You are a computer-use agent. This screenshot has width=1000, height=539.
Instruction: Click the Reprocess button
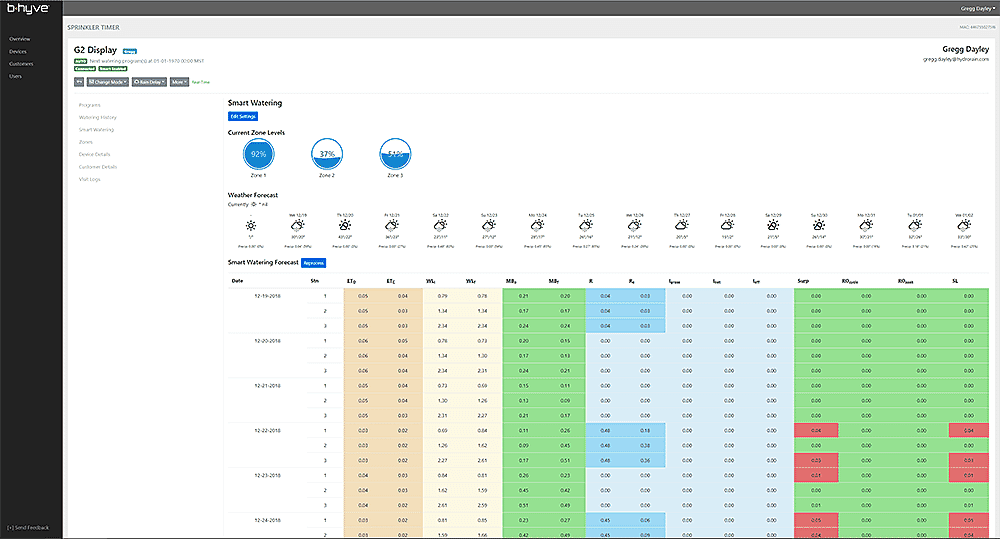[315, 263]
